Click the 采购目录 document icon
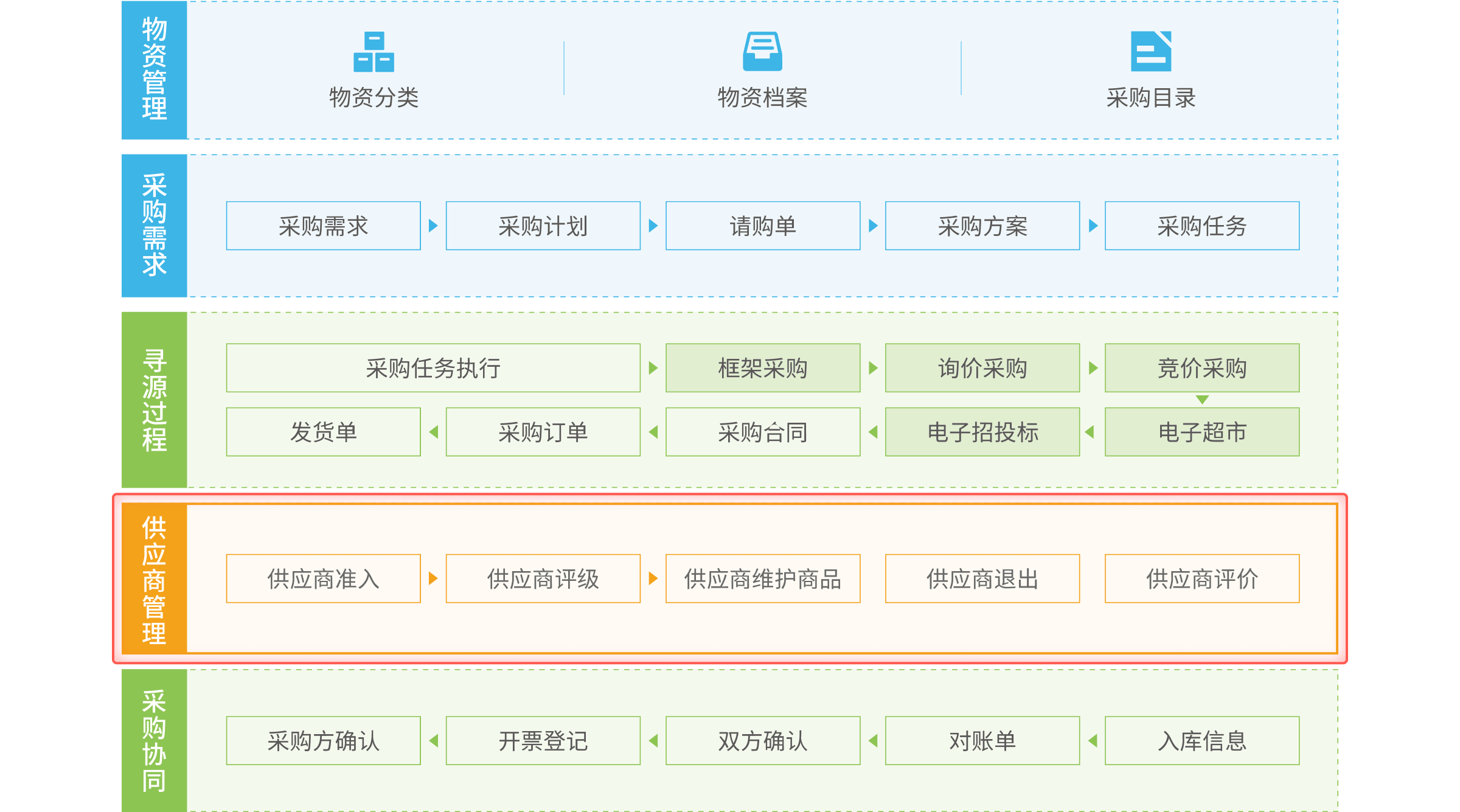The height and width of the screenshot is (812, 1460). tap(1150, 52)
